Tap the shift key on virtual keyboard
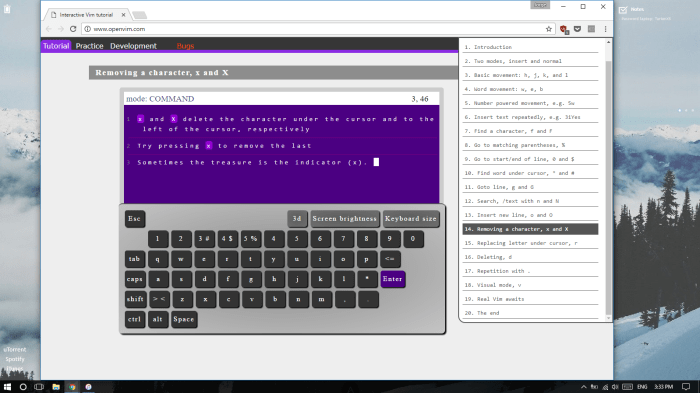Screen dimensions: 700x393 click(x=135, y=299)
